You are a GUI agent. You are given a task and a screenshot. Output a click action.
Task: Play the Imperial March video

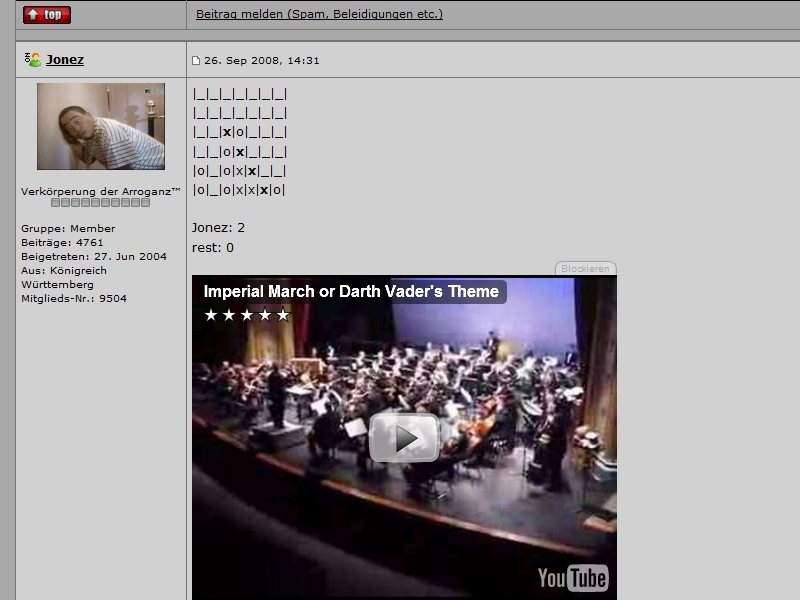coord(404,438)
